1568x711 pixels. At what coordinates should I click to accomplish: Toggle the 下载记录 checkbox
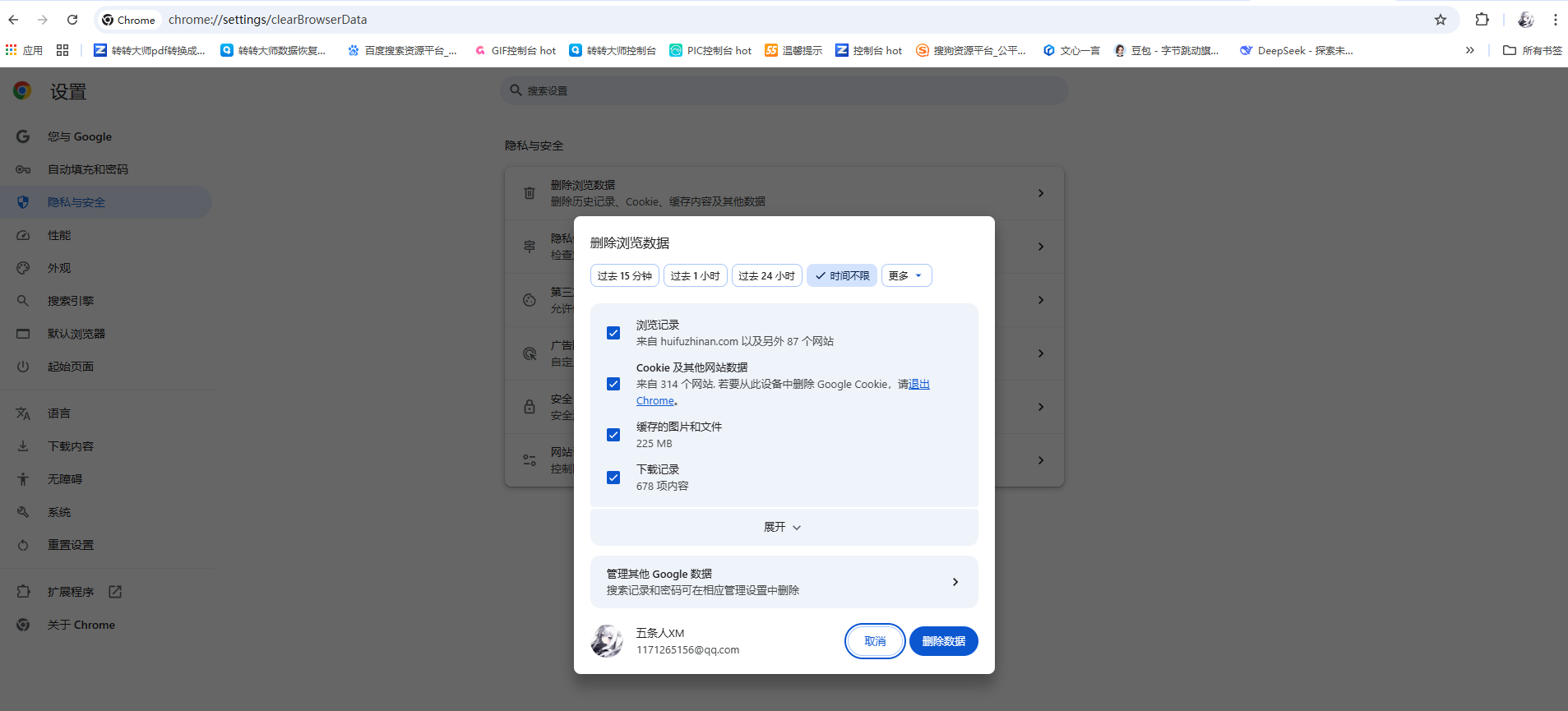[613, 478]
